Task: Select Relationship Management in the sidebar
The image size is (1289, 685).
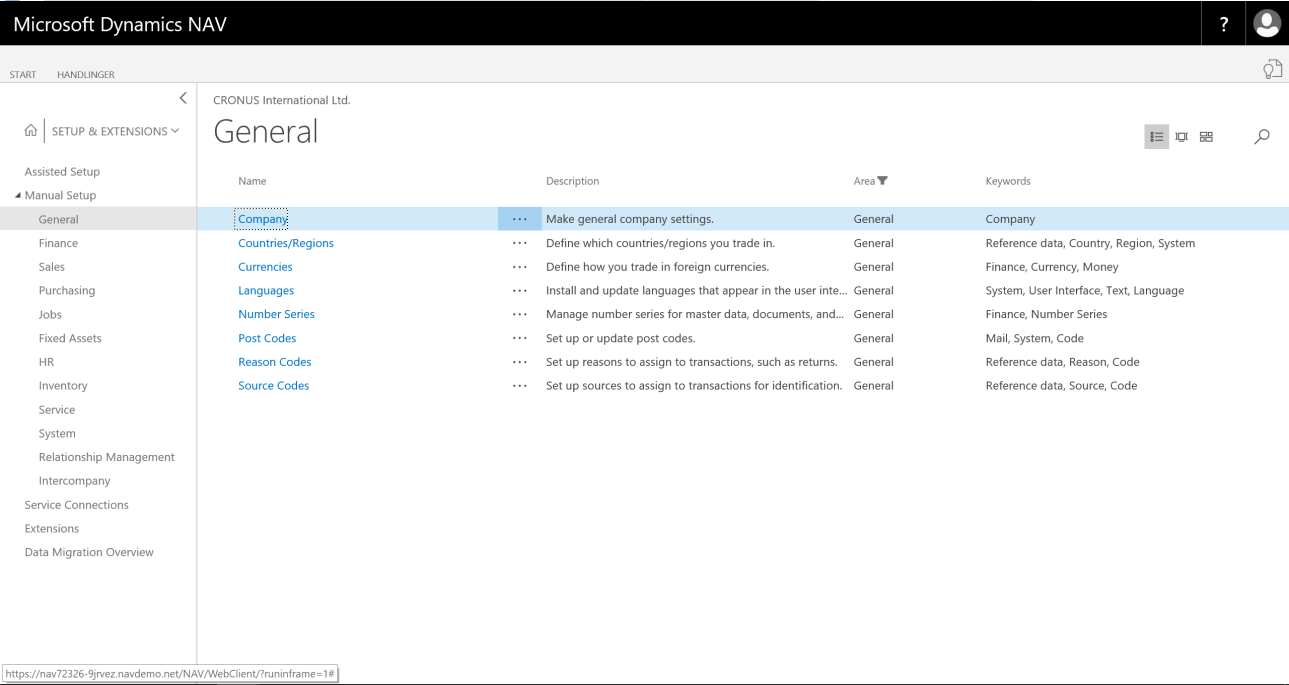Action: (x=107, y=457)
